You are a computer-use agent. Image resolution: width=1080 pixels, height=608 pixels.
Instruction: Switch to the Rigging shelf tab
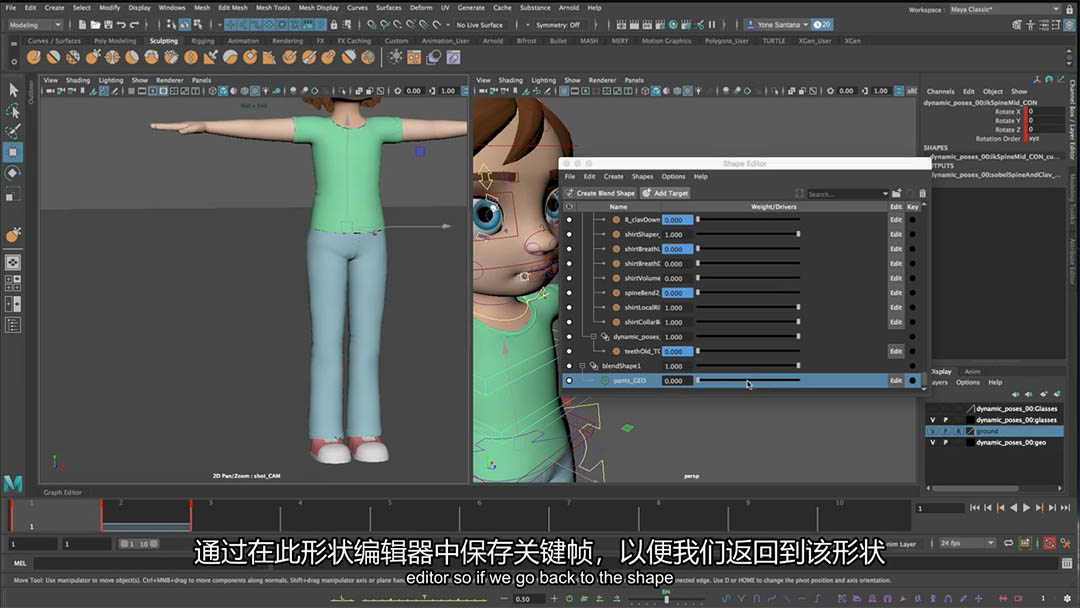[202, 41]
